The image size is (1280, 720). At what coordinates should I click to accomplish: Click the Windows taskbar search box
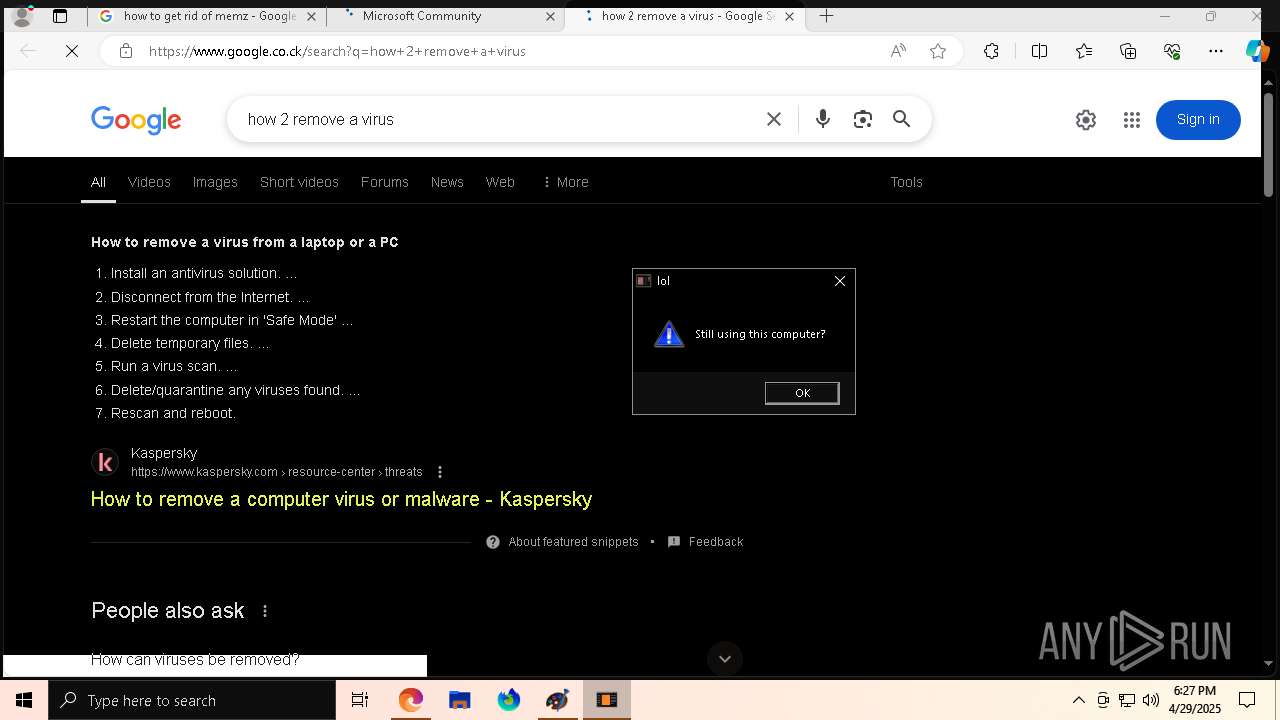(192, 700)
